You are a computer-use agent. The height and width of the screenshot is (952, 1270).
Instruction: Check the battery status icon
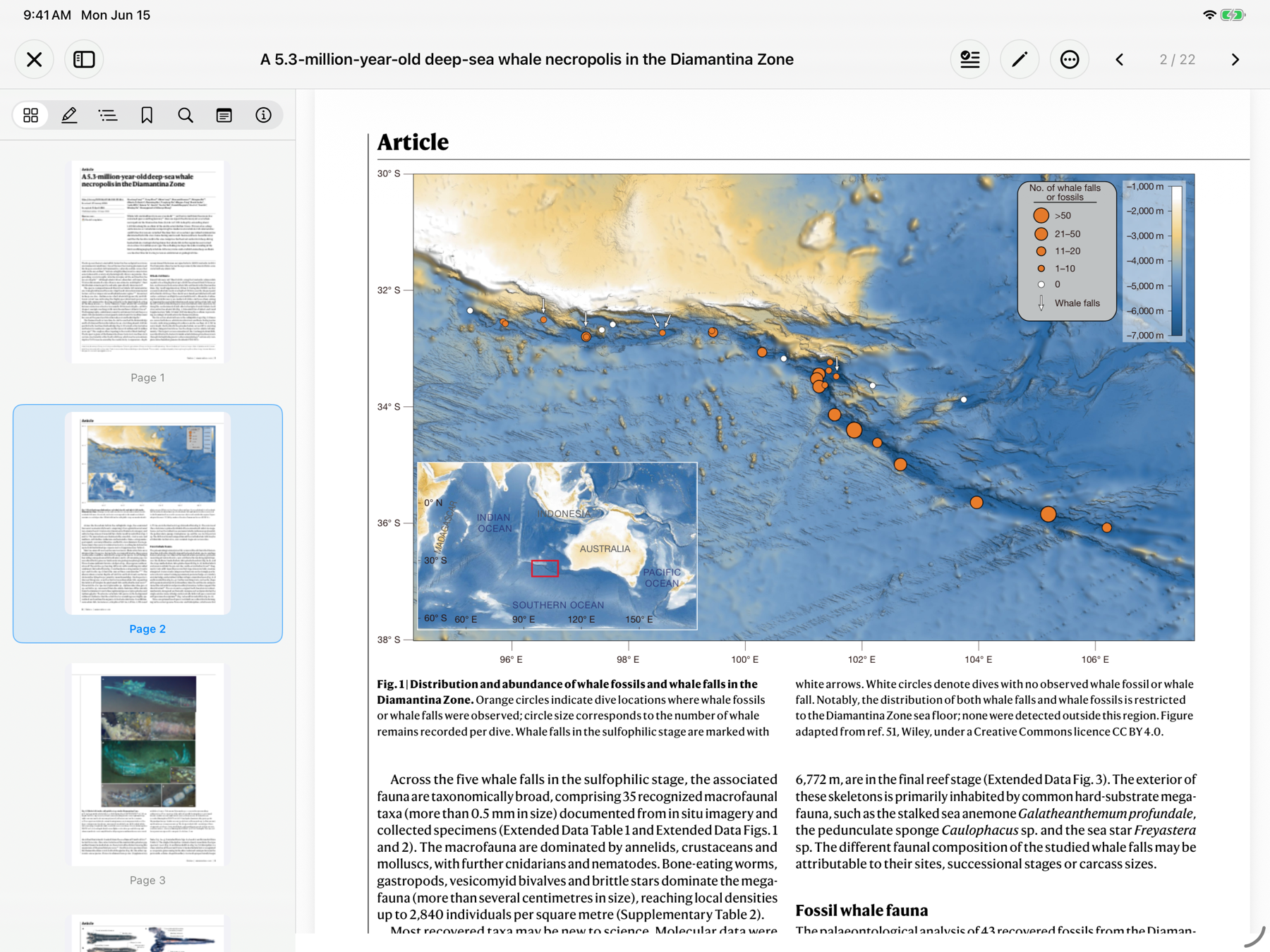tap(1233, 15)
